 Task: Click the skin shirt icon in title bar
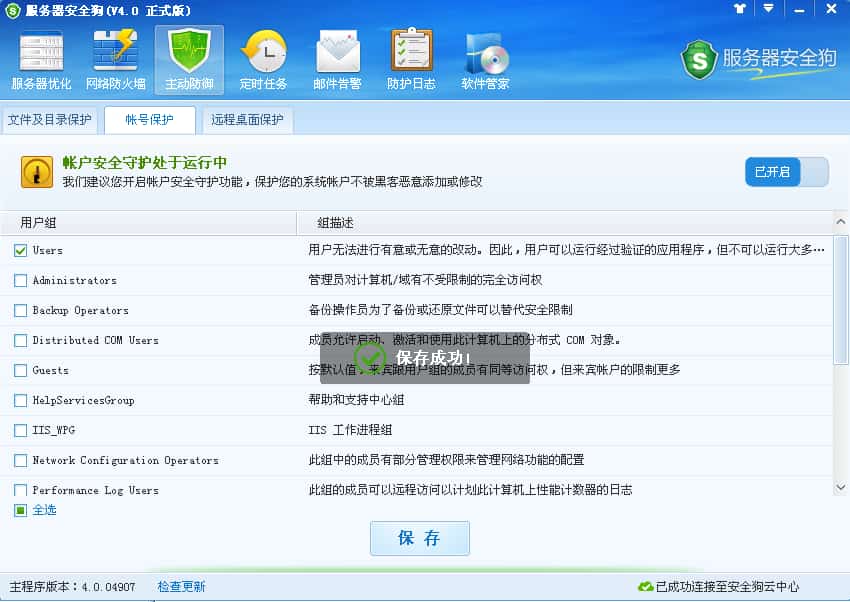pos(740,9)
